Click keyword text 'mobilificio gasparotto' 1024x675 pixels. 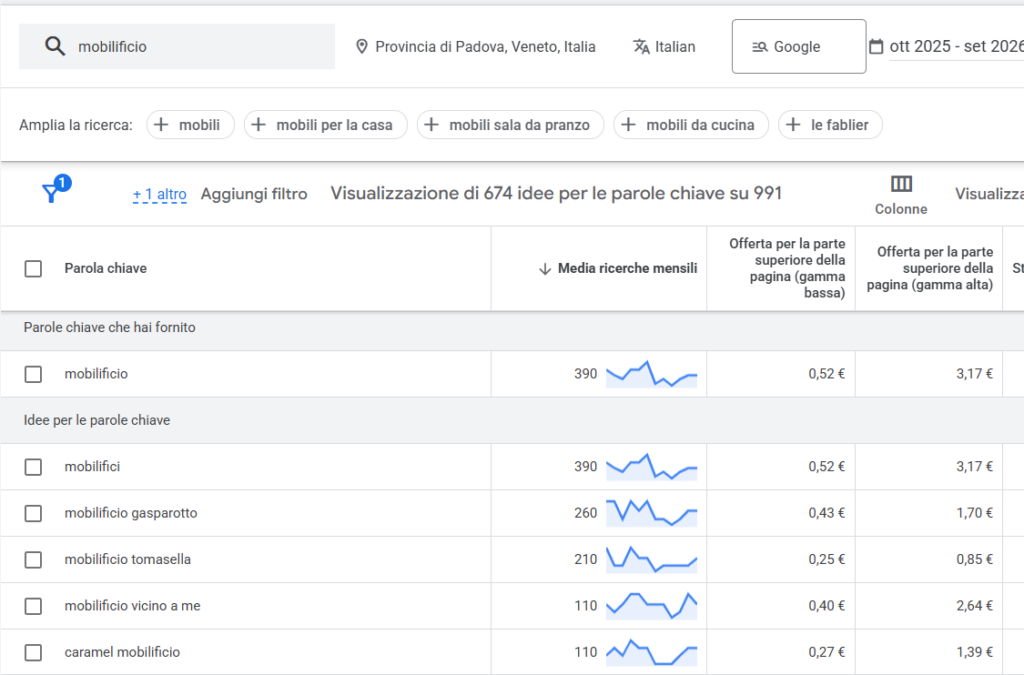(x=131, y=513)
